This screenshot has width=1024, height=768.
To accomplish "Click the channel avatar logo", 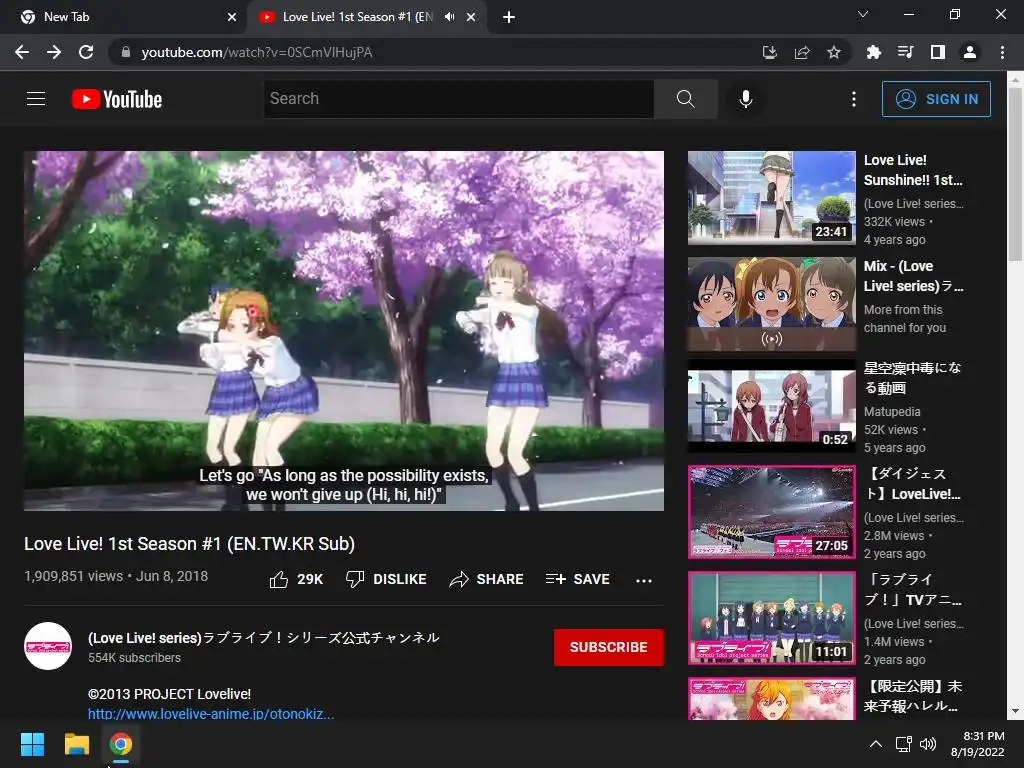I will (48, 646).
